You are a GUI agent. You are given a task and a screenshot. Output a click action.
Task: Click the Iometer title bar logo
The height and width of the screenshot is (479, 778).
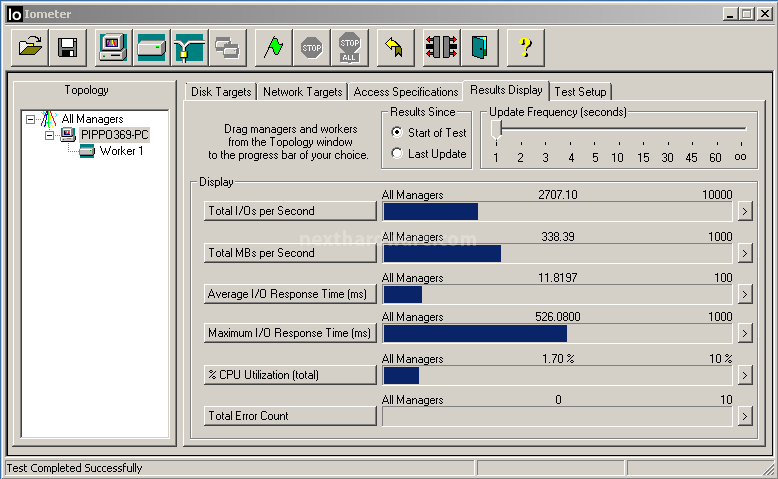pyautogui.click(x=15, y=14)
